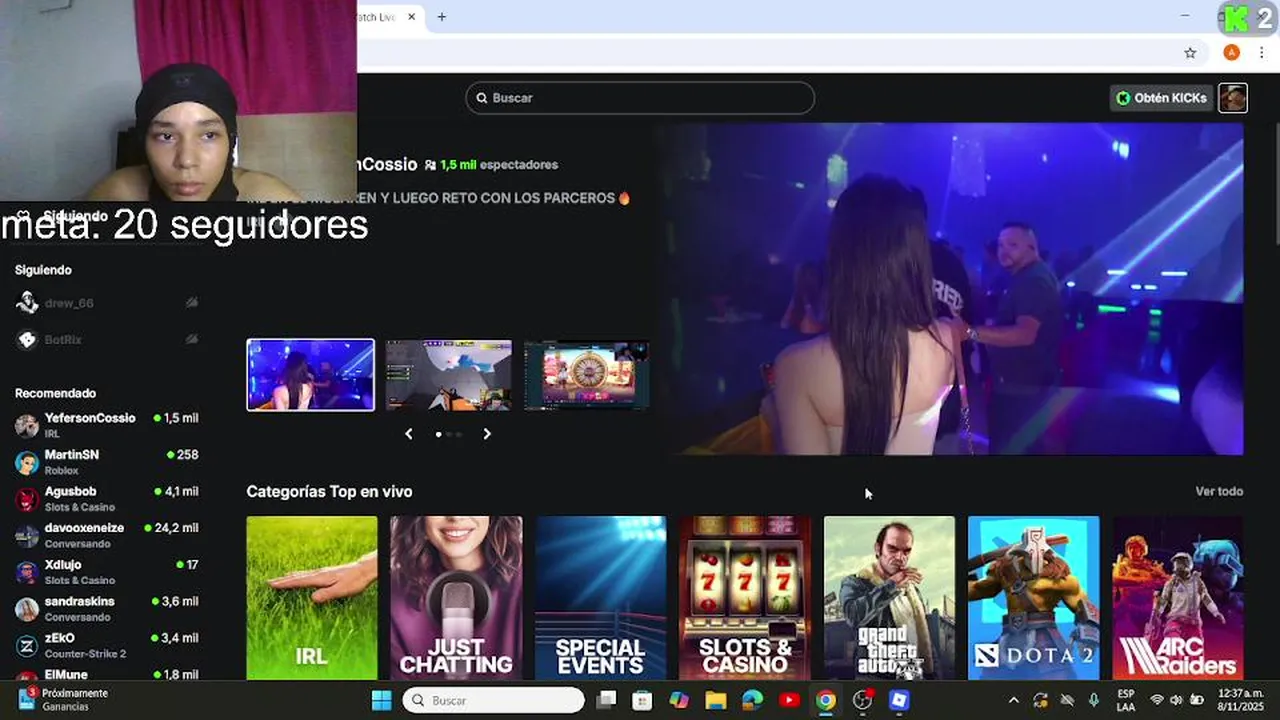Open zEkO recommended channel
This screenshot has height=720, width=1280.
tap(107, 645)
